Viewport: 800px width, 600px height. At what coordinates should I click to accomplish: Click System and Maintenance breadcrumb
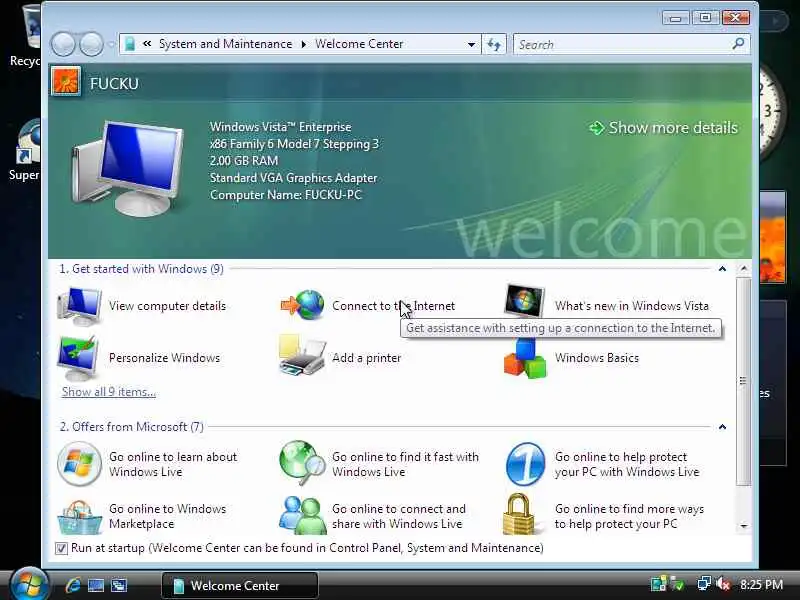click(x=226, y=44)
